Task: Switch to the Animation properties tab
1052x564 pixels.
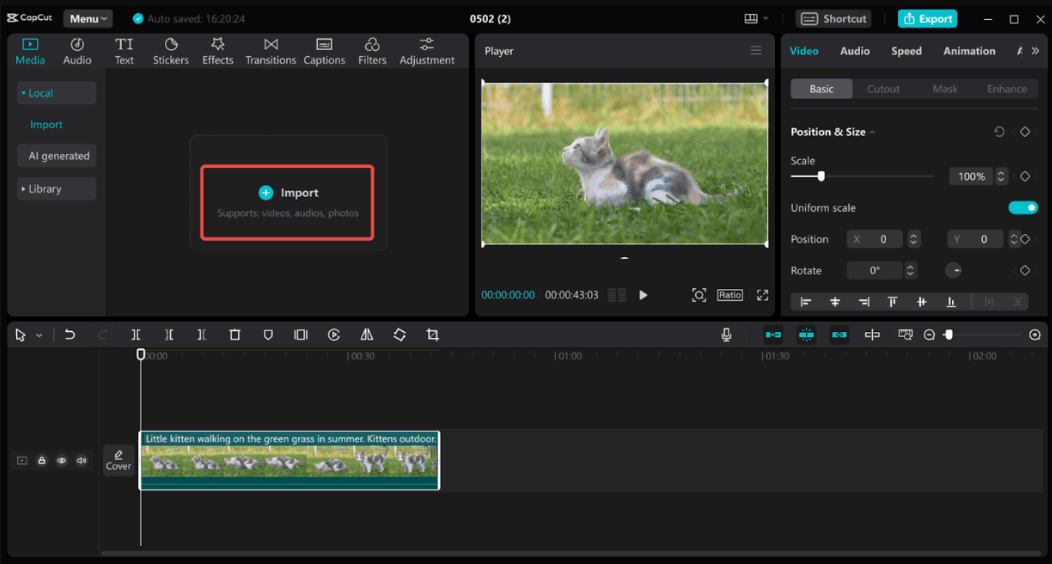Action: [x=969, y=51]
